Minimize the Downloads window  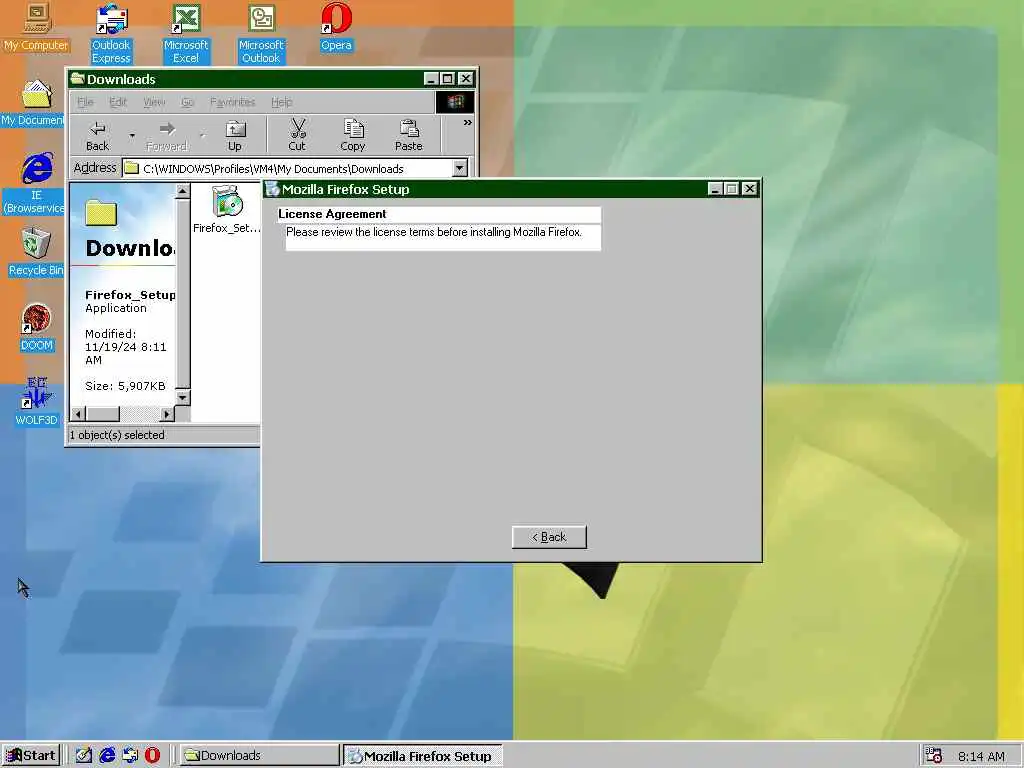pyautogui.click(x=431, y=79)
